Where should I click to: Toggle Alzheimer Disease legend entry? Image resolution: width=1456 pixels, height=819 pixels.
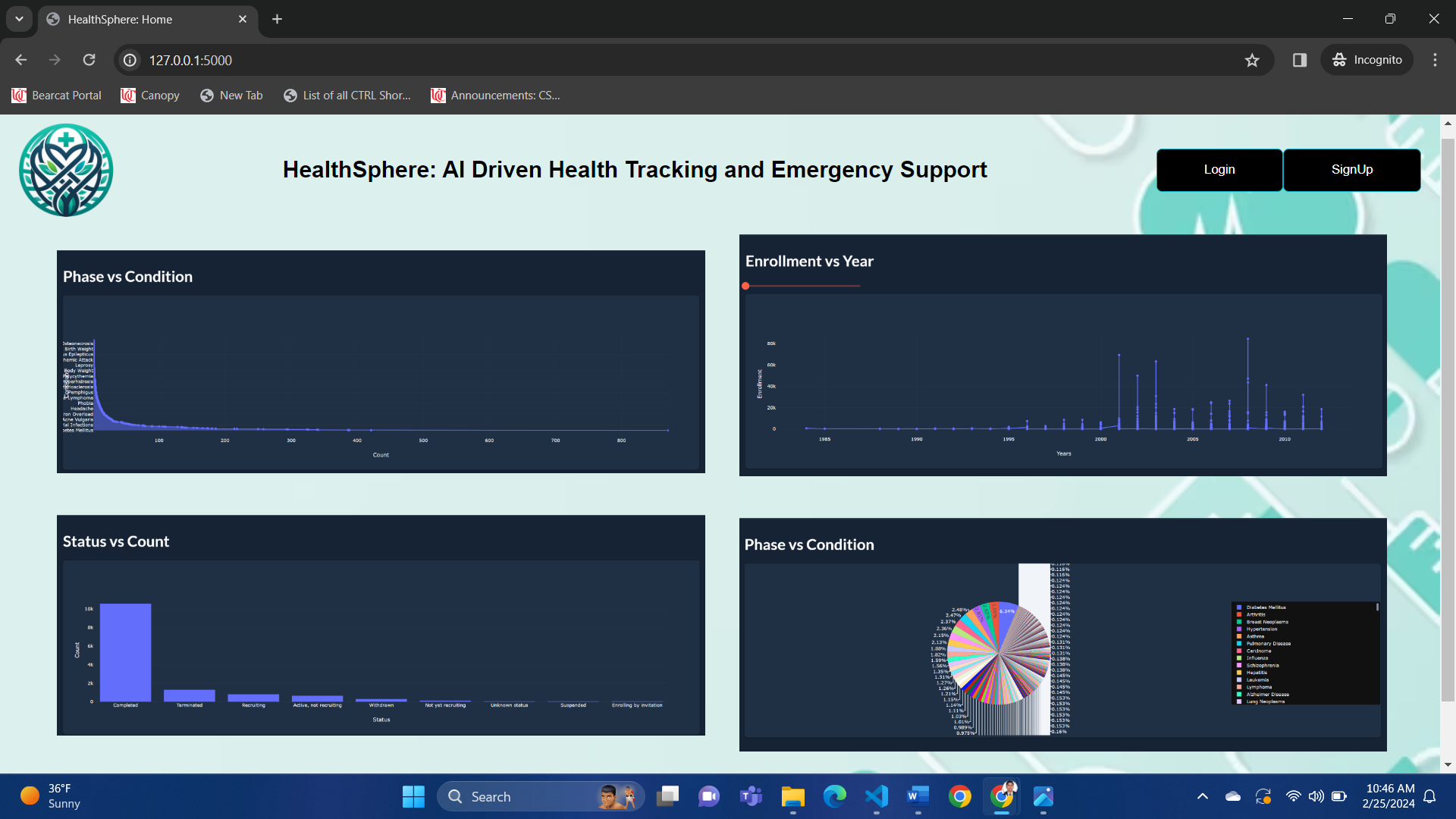[1266, 694]
